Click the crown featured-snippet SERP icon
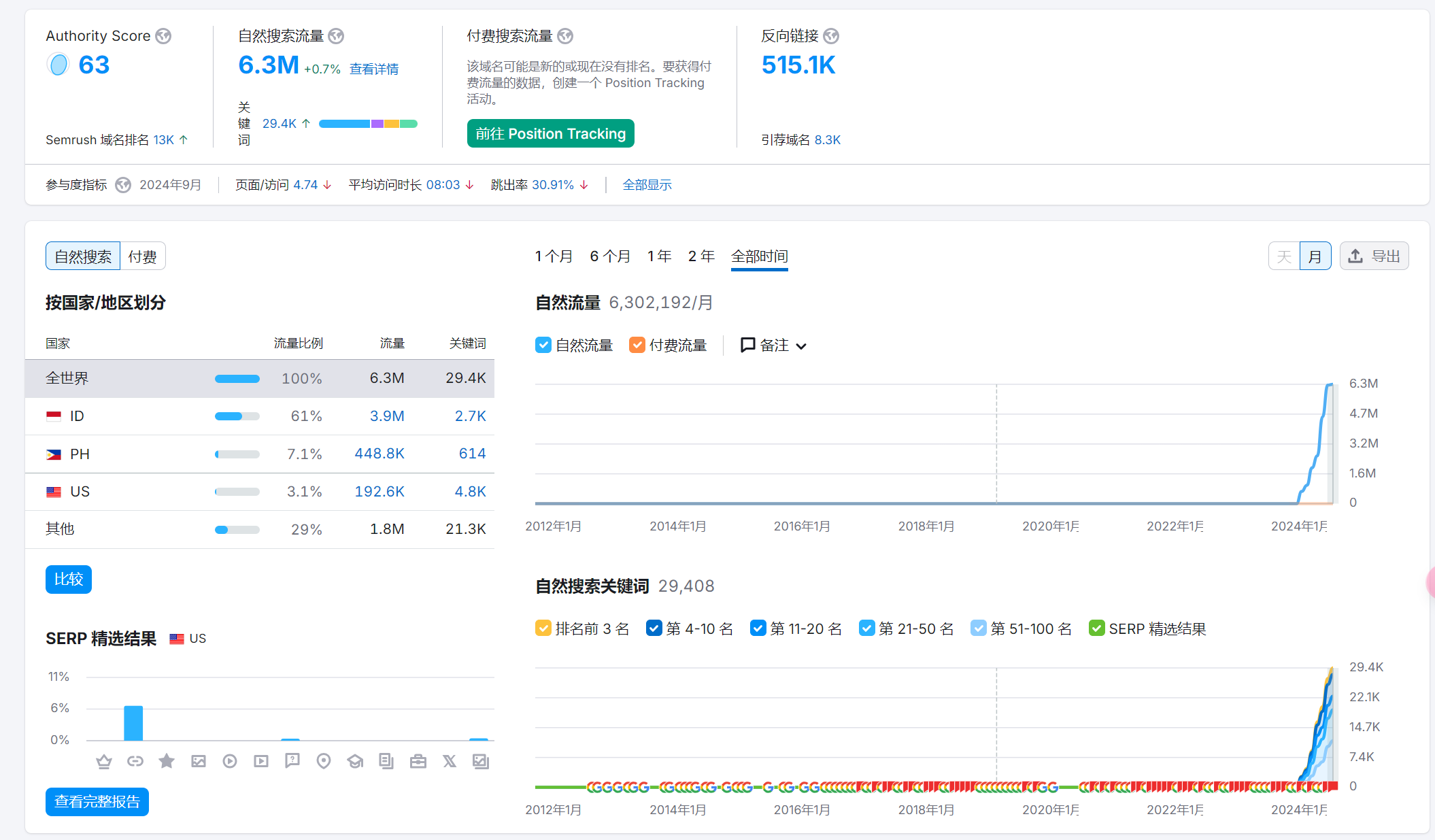The height and width of the screenshot is (840, 1435). coord(104,761)
